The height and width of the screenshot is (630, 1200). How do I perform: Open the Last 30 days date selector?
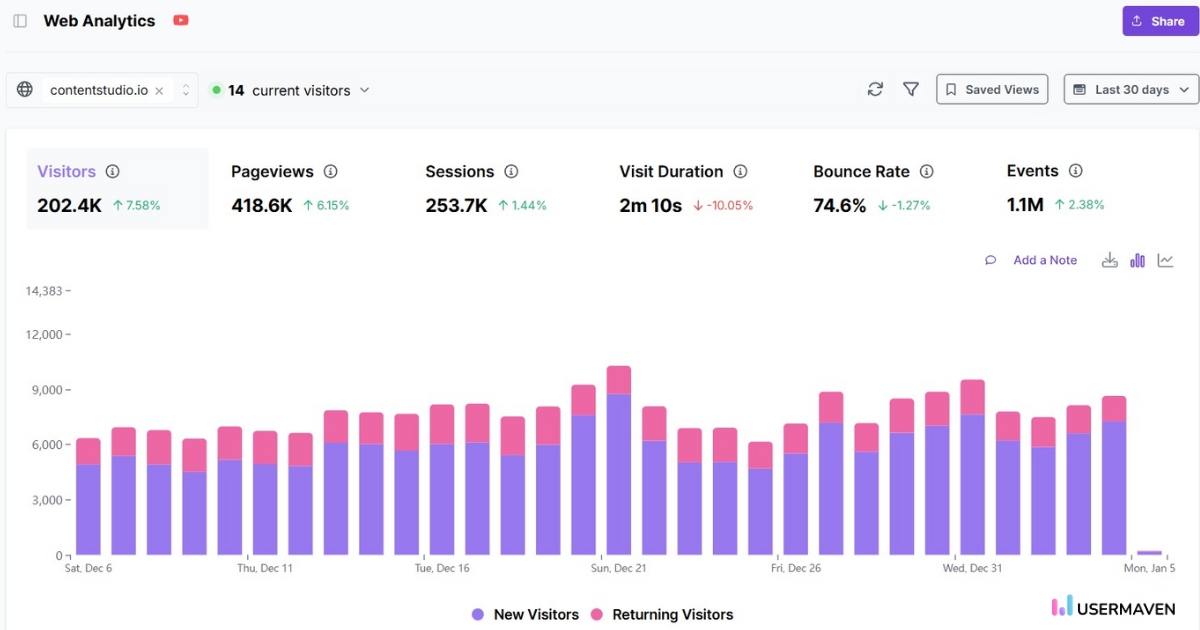[1130, 89]
